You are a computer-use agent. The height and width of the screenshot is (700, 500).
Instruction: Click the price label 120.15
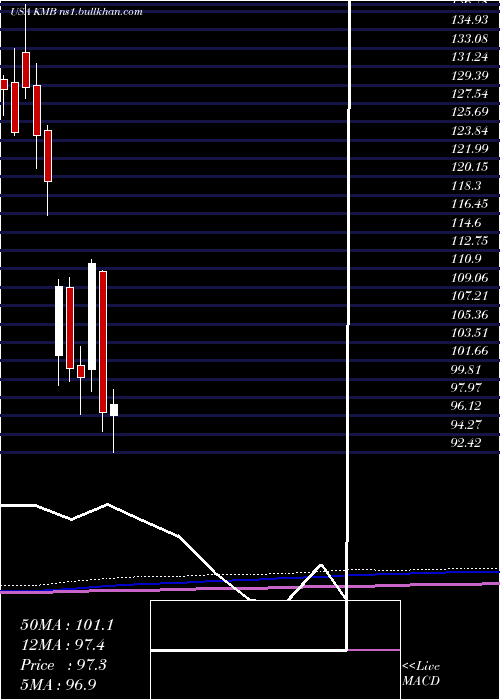point(469,167)
